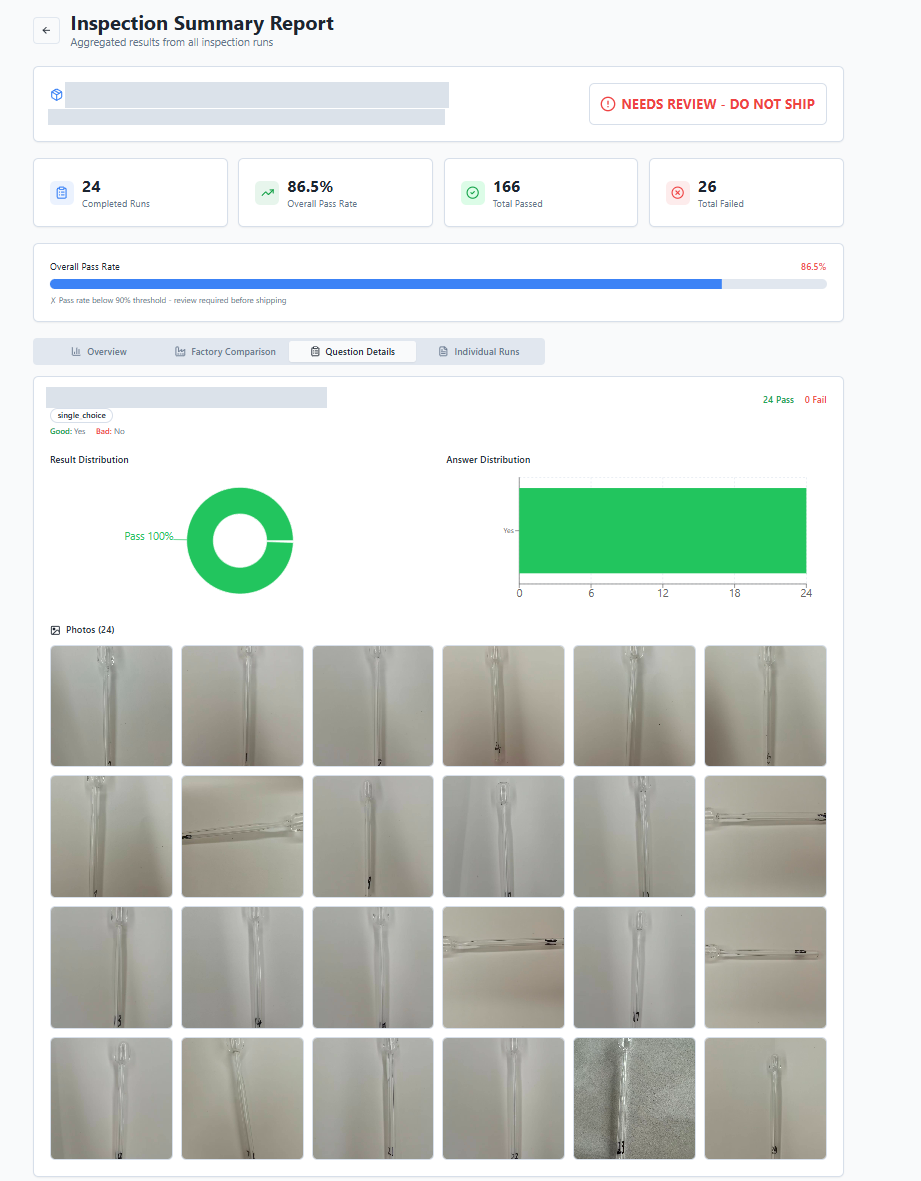Image resolution: width=921 pixels, height=1181 pixels.
Task: Click the red 86.5% label above progress bar
Action: click(x=813, y=267)
